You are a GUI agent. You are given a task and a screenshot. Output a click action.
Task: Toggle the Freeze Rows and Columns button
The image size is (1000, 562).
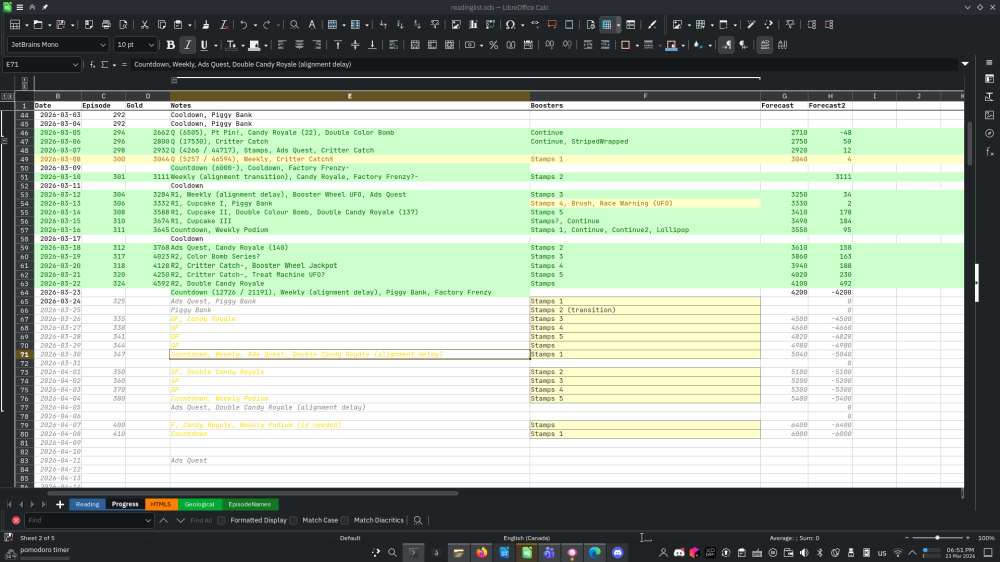point(607,25)
